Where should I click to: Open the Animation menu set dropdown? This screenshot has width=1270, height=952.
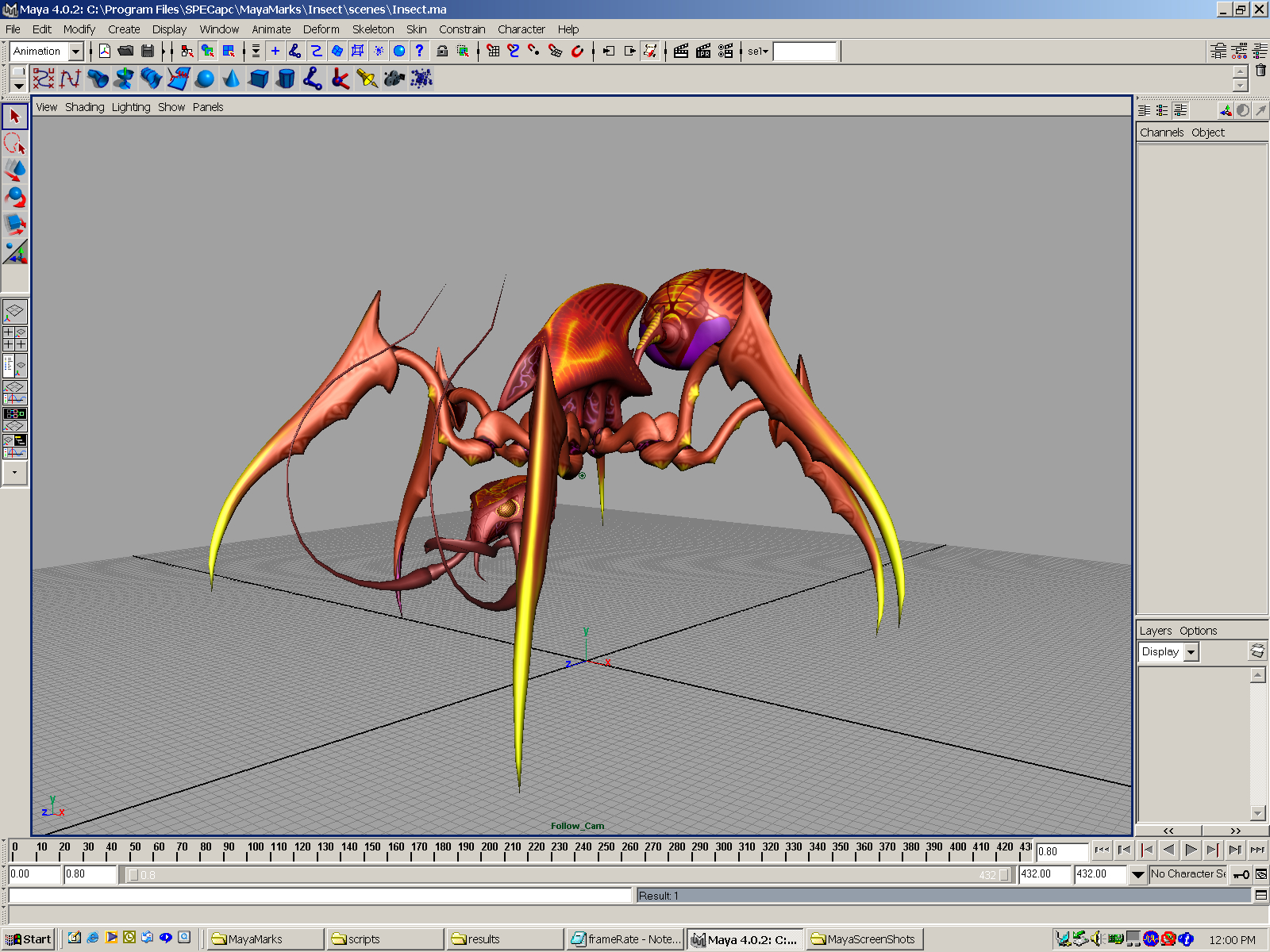[75, 52]
